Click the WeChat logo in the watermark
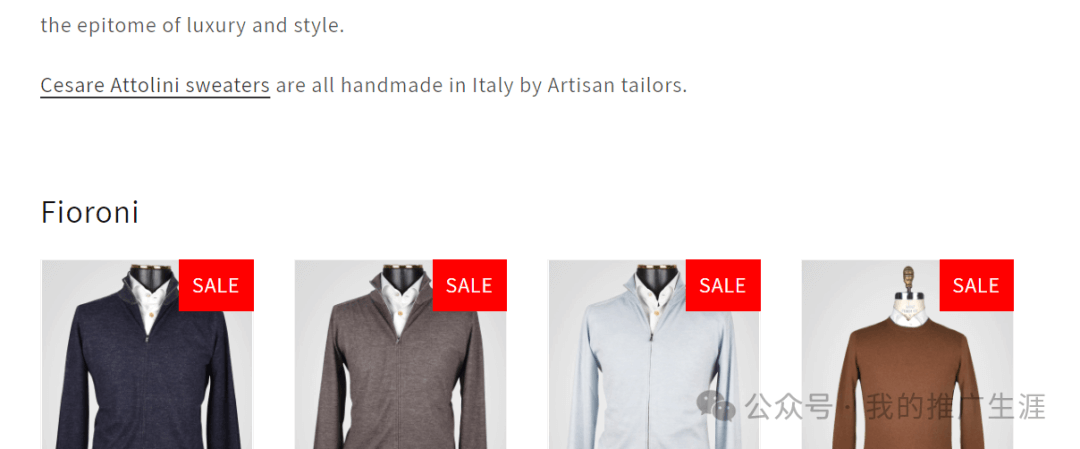The height and width of the screenshot is (449, 1080). tap(716, 406)
